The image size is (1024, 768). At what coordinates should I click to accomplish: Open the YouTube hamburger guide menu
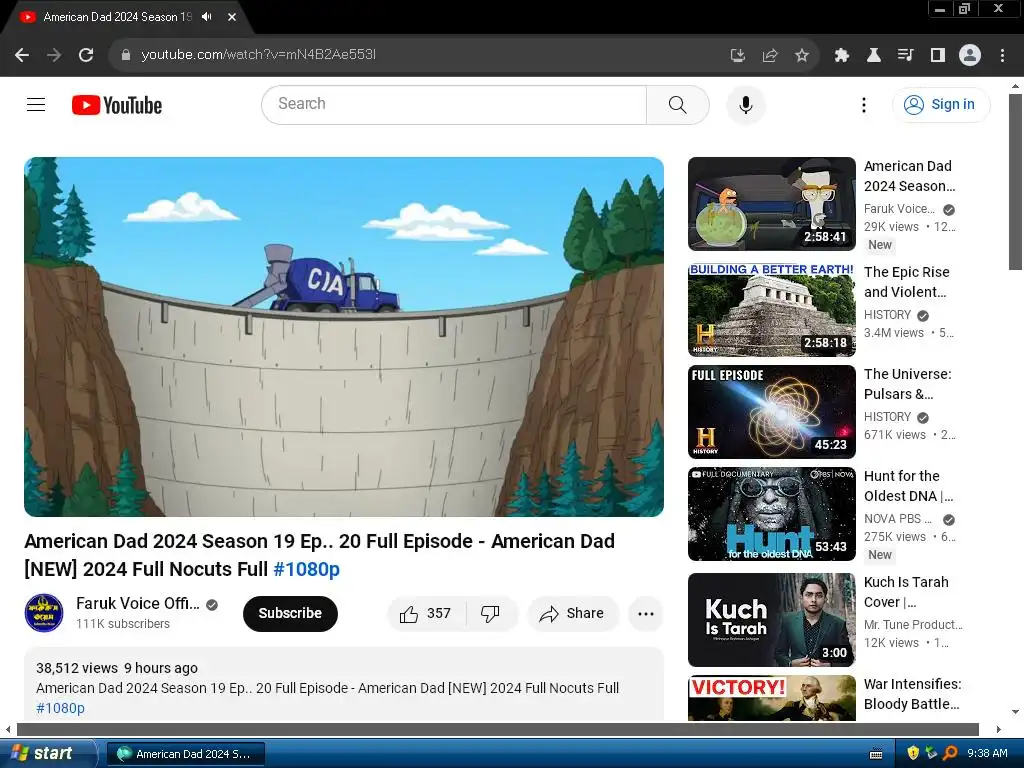tap(36, 104)
